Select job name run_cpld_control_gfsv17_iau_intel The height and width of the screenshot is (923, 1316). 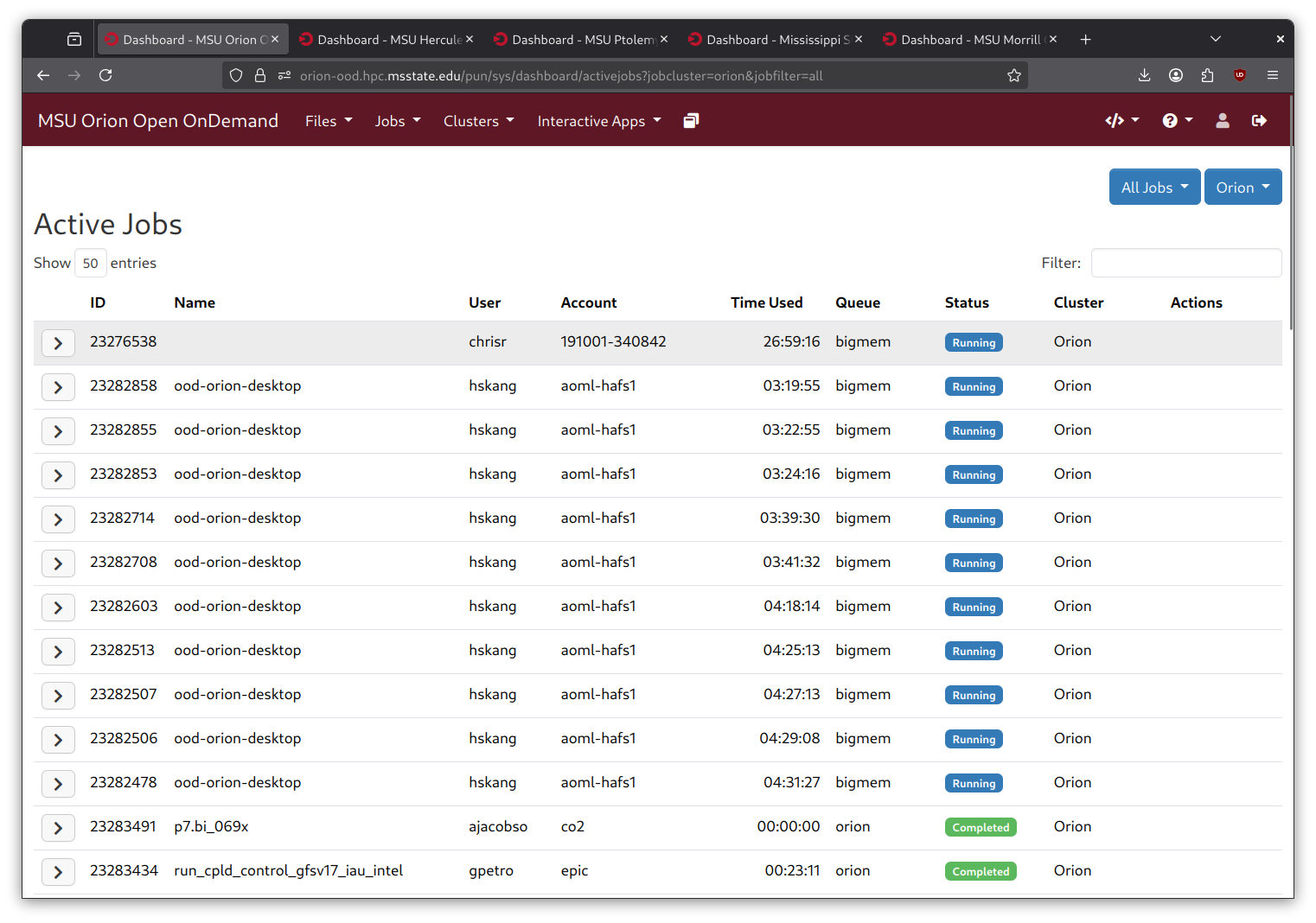tap(289, 870)
